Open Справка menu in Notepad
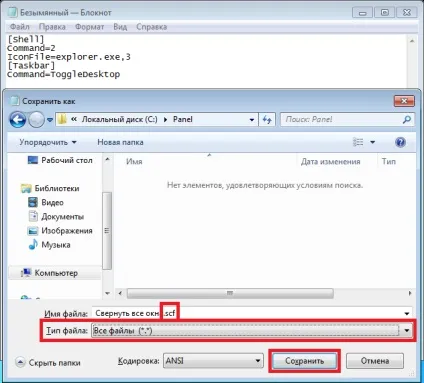Screen dimensions: 424x383 151,27
